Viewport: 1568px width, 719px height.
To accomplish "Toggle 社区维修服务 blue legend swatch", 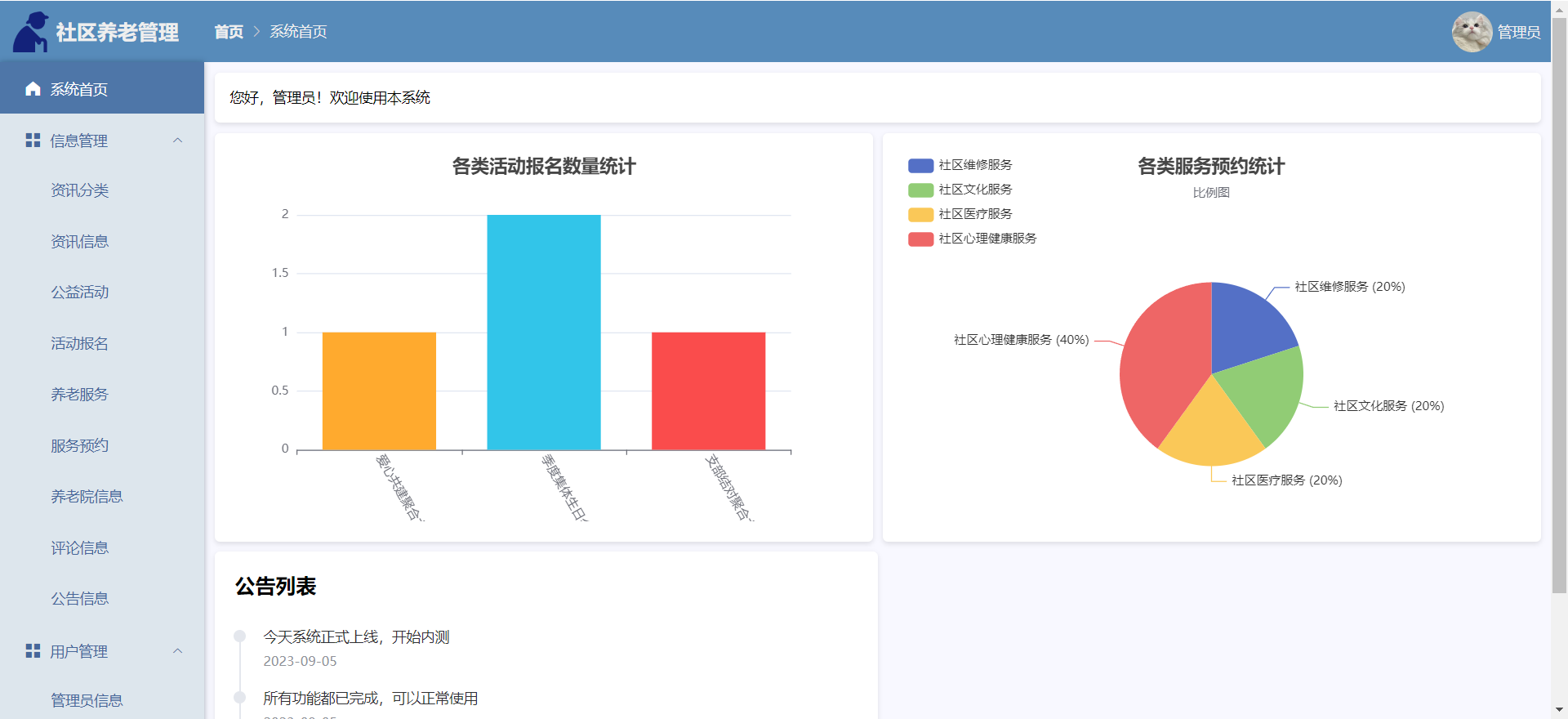I will pyautogui.click(x=920, y=165).
